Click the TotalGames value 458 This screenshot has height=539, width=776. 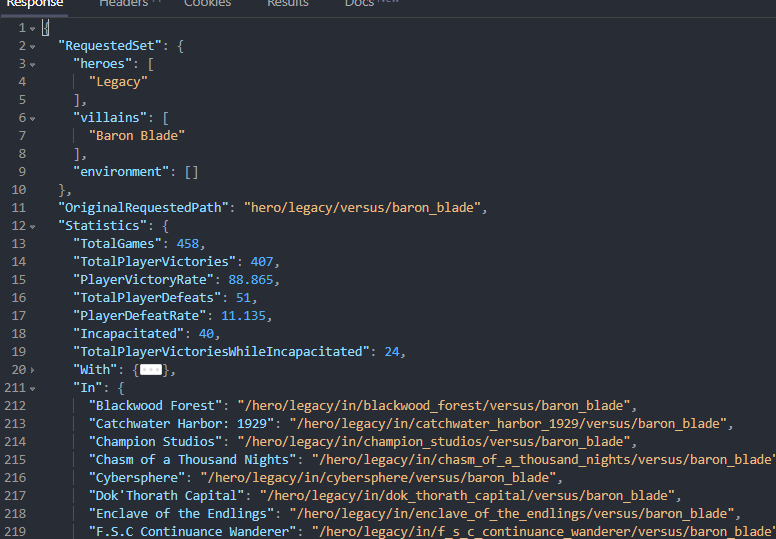tap(188, 244)
